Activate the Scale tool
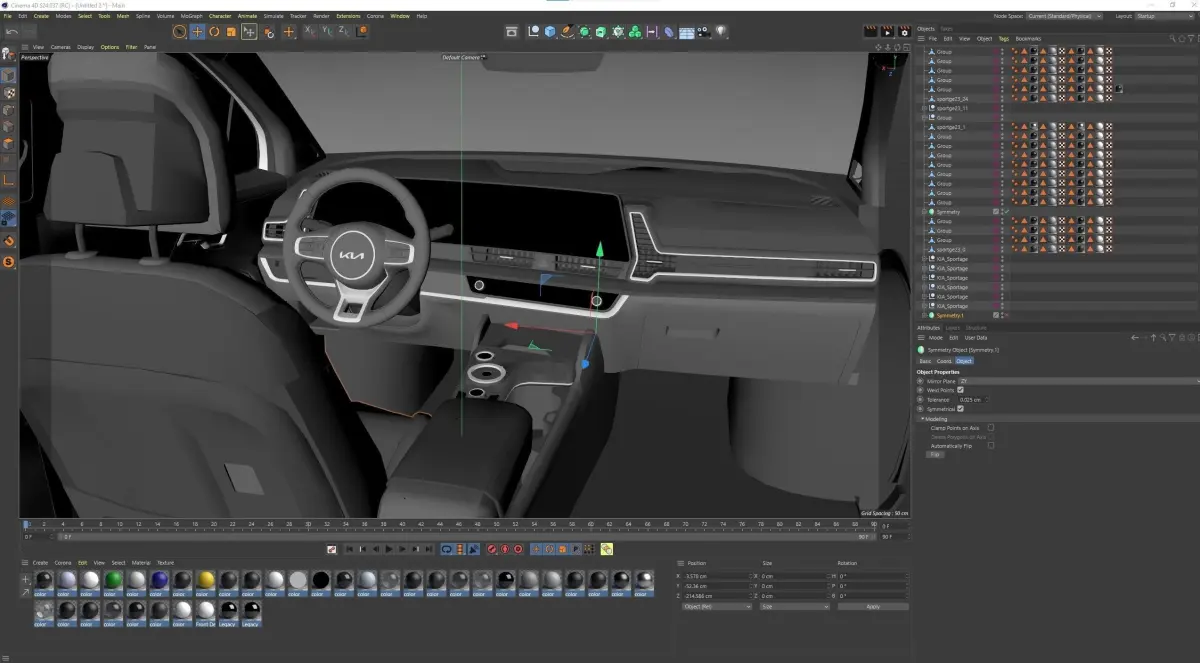The width and height of the screenshot is (1200, 663). pos(231,32)
